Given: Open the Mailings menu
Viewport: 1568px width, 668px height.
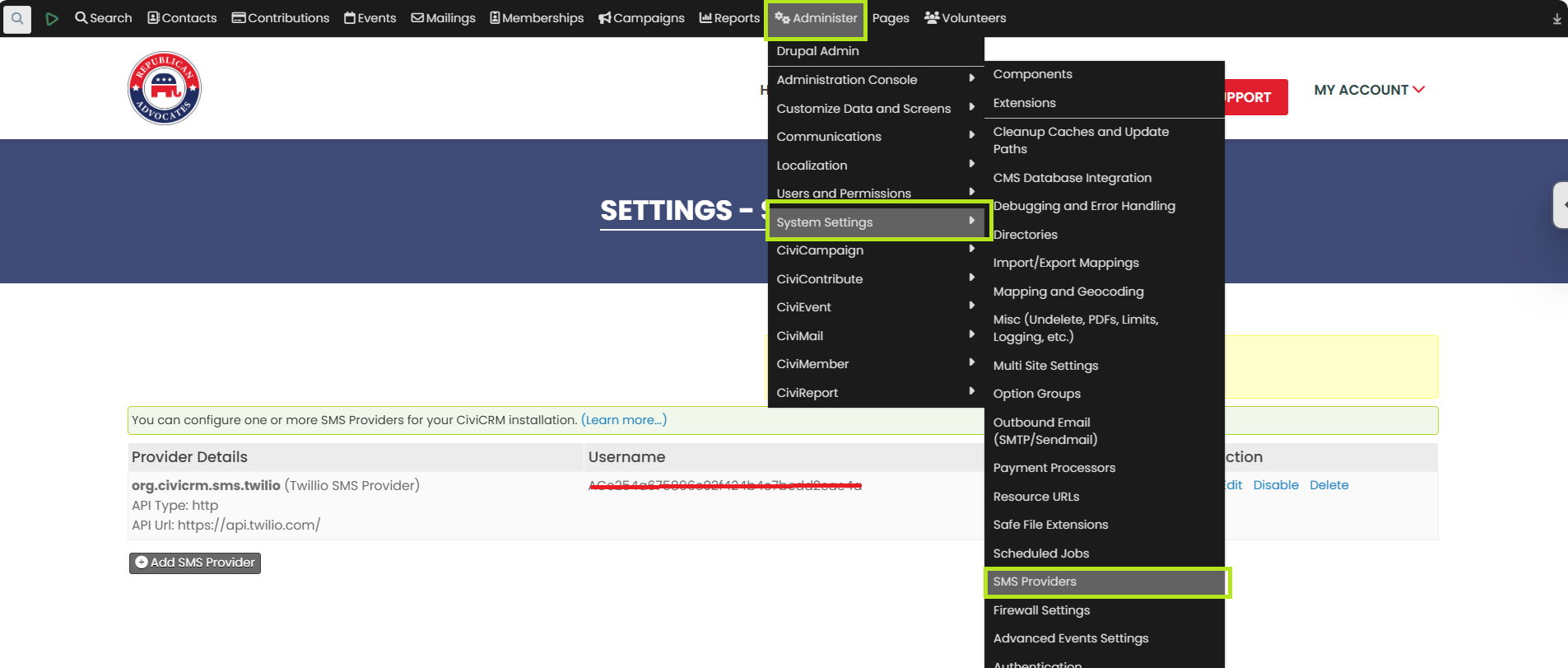Looking at the screenshot, I should [444, 18].
